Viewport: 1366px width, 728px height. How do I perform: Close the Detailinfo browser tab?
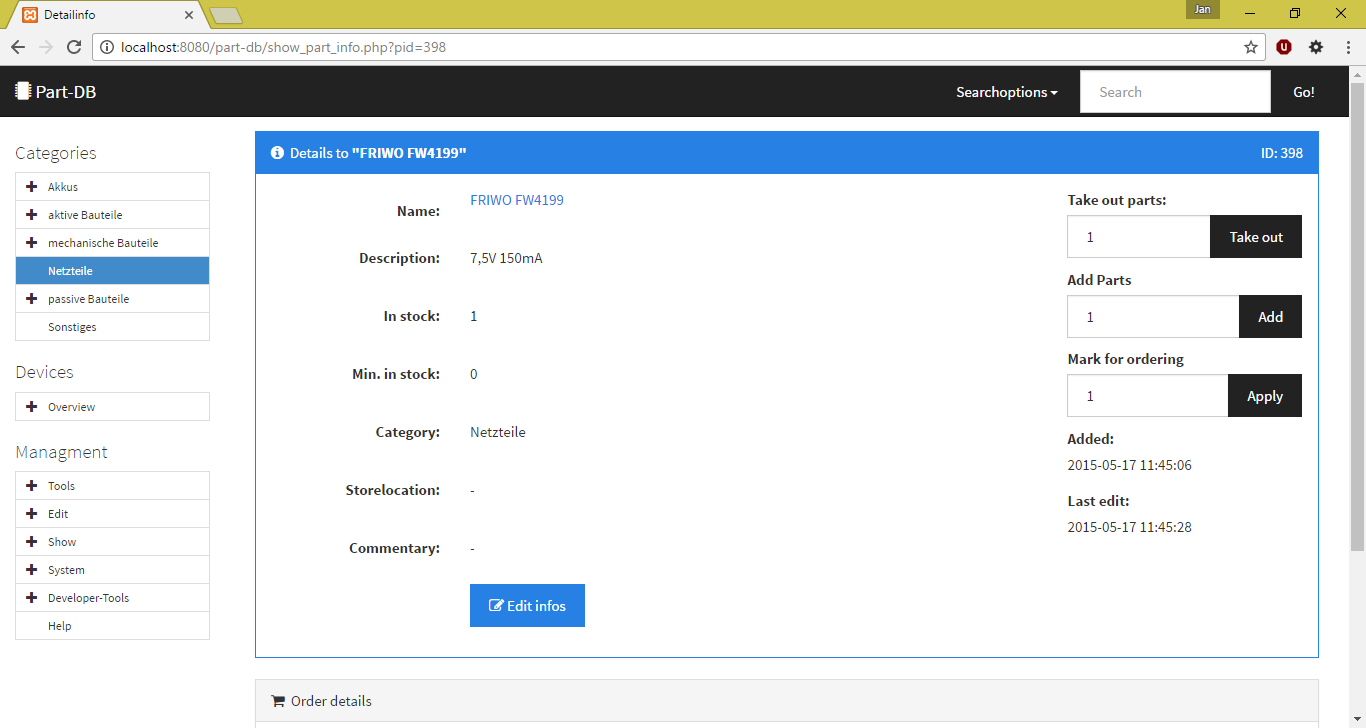(x=189, y=15)
